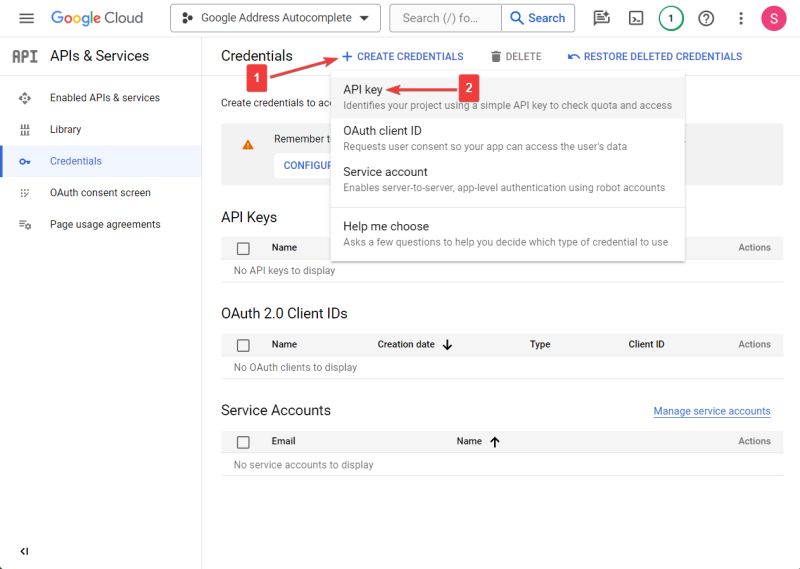Image resolution: width=800 pixels, height=569 pixels.
Task: Click the Google Cloud logo
Action: (x=97, y=18)
